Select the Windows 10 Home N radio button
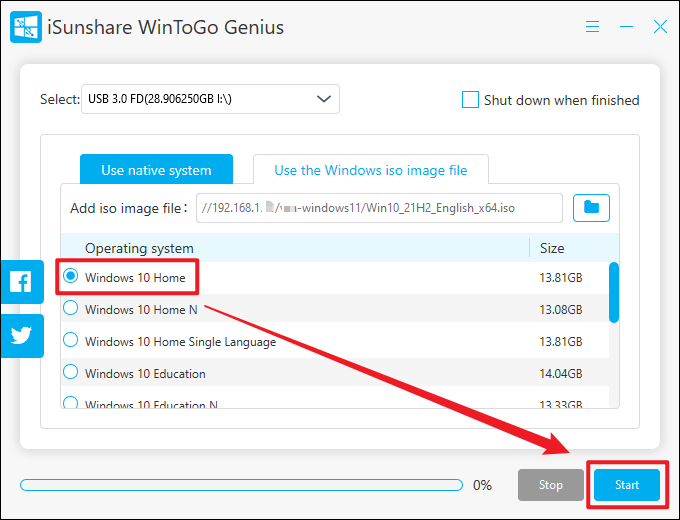Screen dimensions: 680x520 coord(71,308)
